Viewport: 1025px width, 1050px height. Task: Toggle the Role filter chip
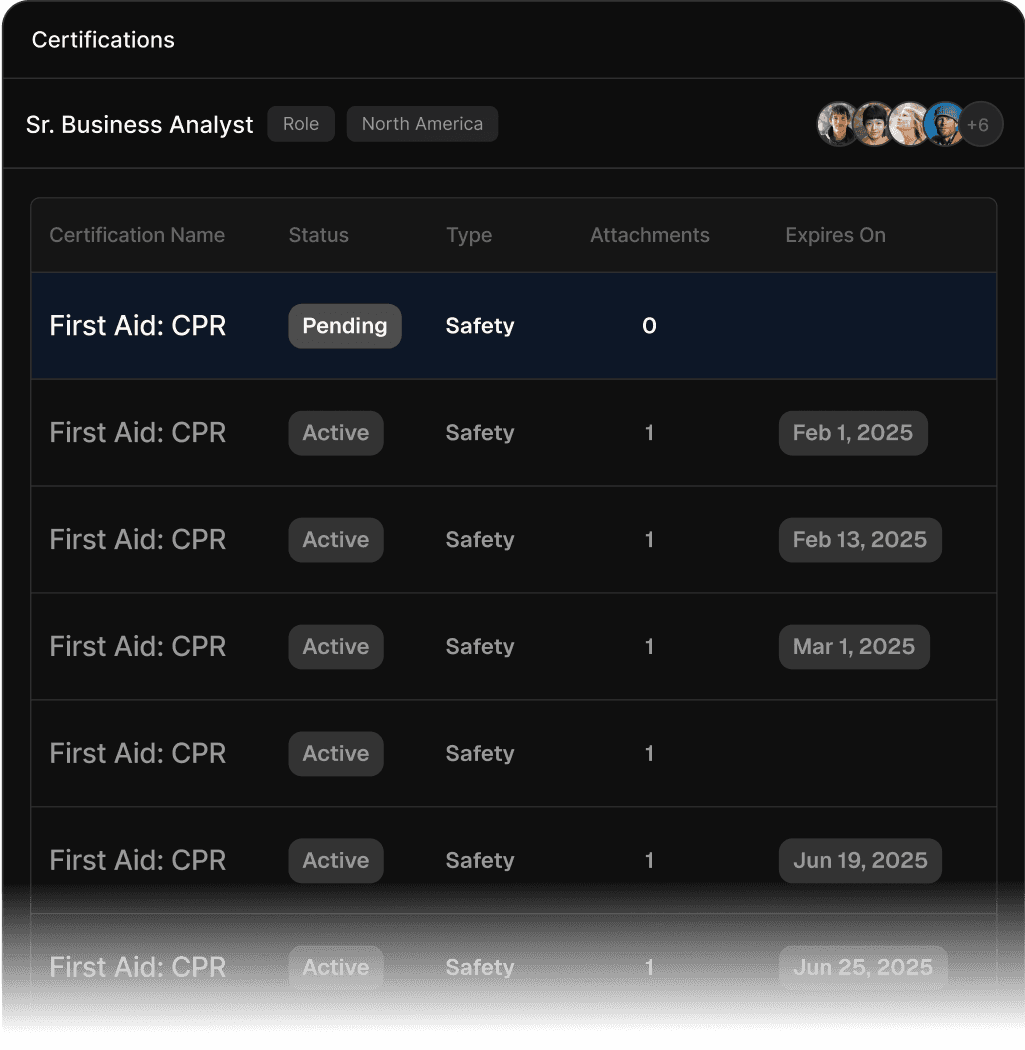pos(300,123)
